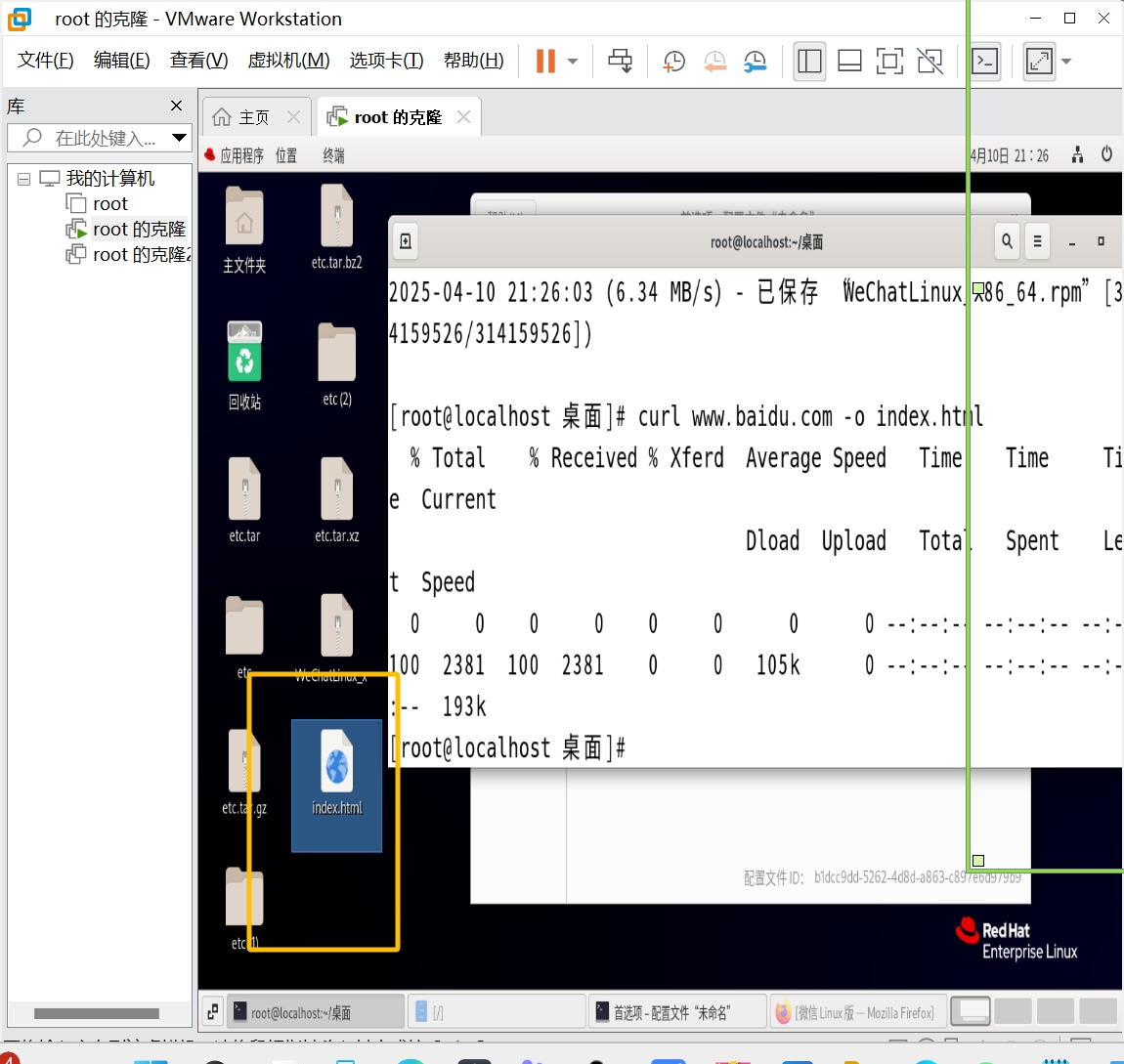The image size is (1124, 1064).
Task: Click the guest power icon
Action: tap(1106, 154)
